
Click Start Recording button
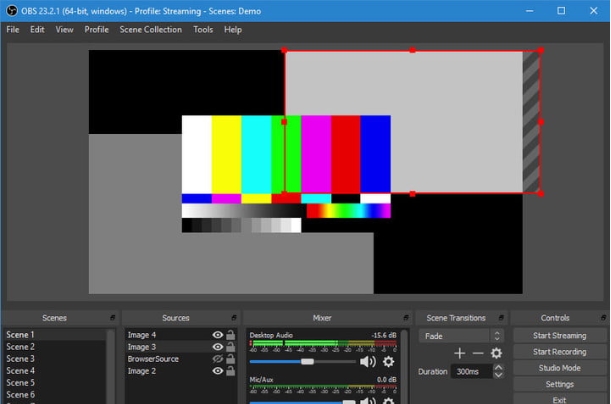point(560,352)
